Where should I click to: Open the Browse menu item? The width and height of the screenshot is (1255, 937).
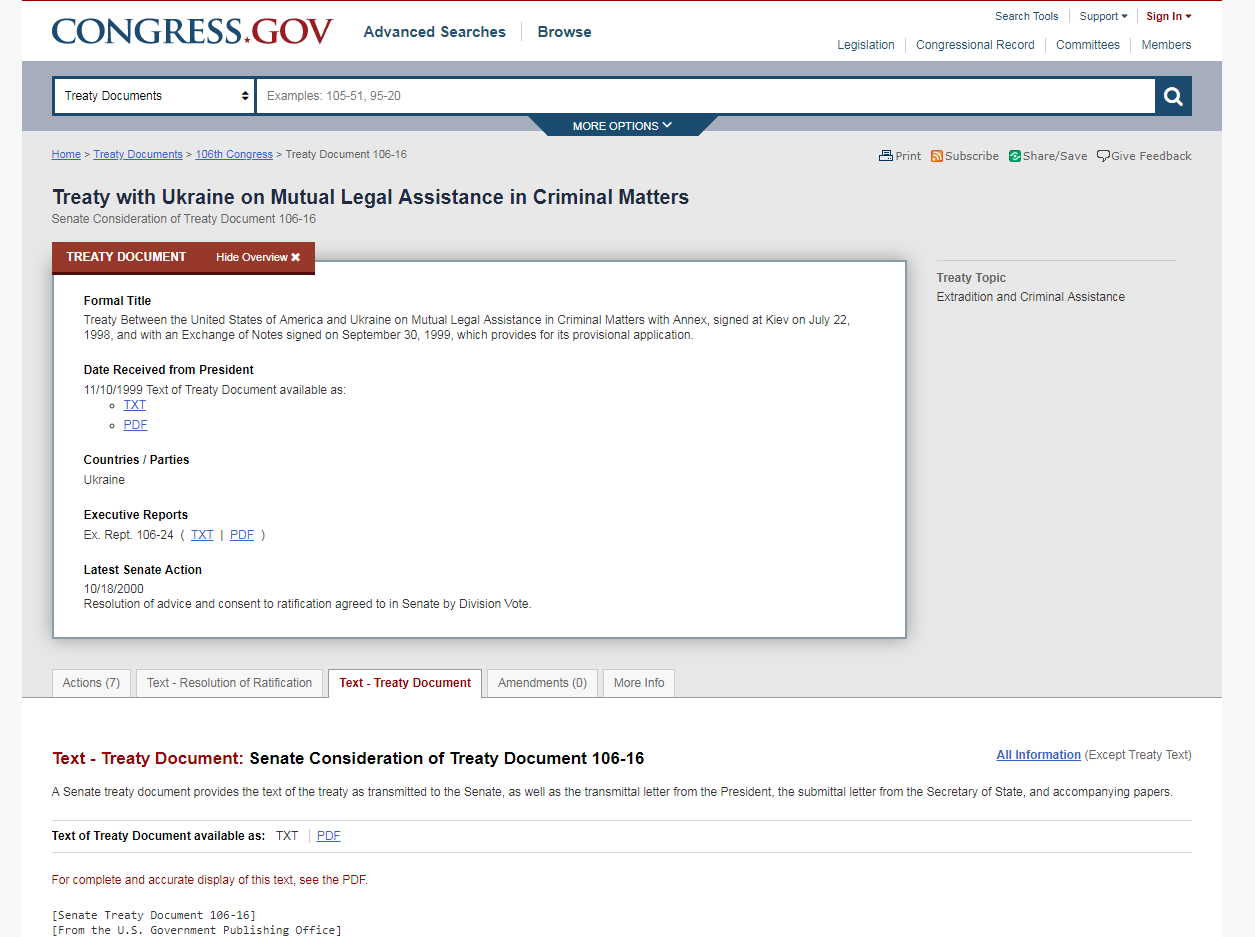tap(565, 32)
